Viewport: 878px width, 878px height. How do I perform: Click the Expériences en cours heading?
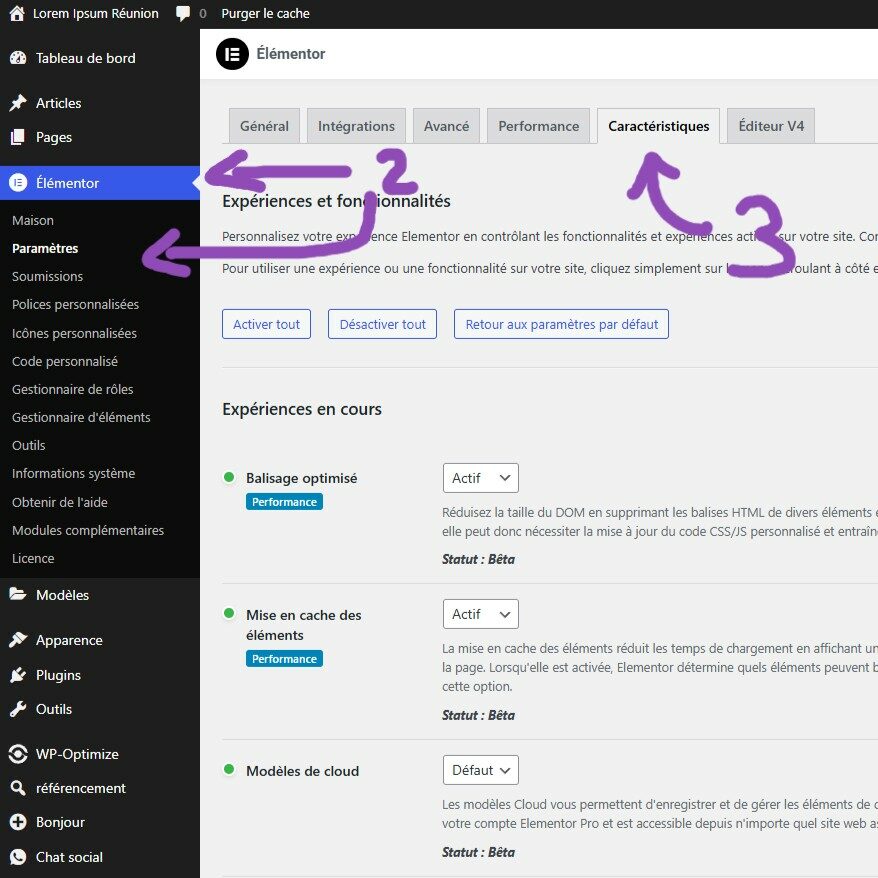pos(302,409)
